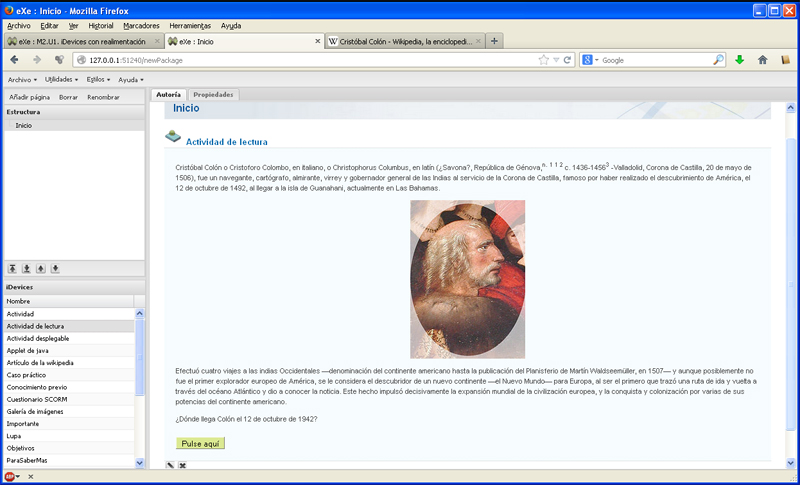This screenshot has width=800, height=485.
Task: Open the eXe Estilos dropdown menu
Action: pos(98,80)
